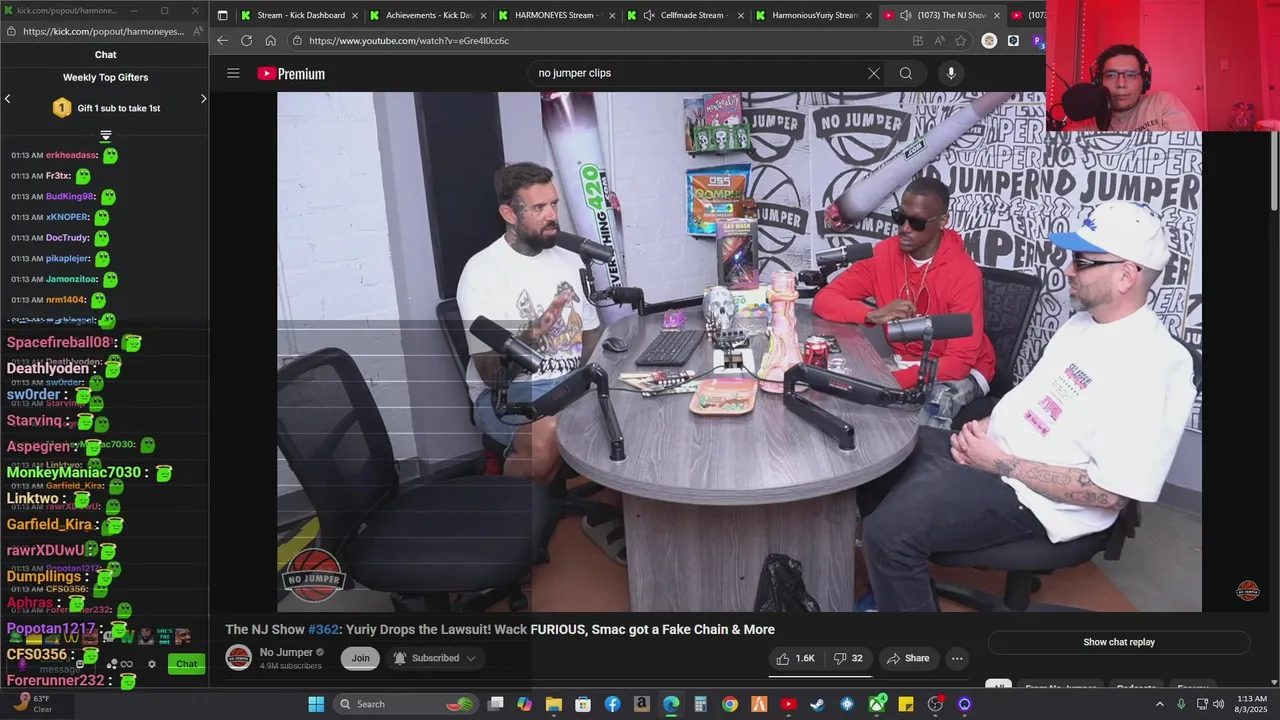Image resolution: width=1280 pixels, height=720 pixels.
Task: Close the Stream - Kick Dashboard tab
Action: tap(354, 15)
